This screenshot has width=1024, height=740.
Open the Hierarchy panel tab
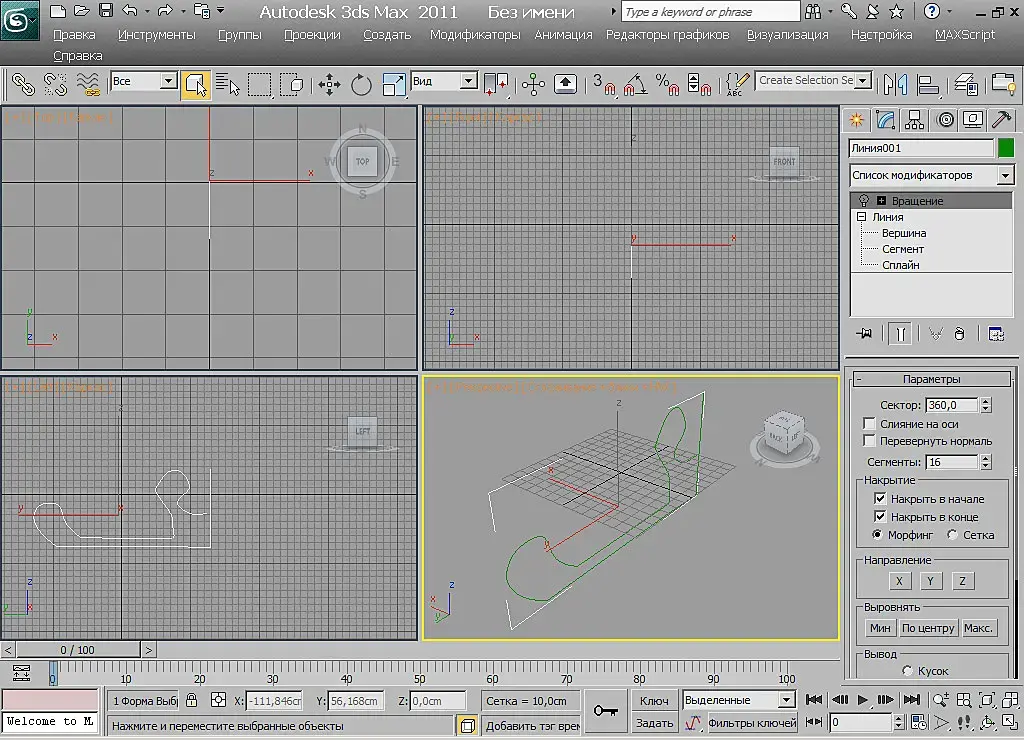coord(914,120)
